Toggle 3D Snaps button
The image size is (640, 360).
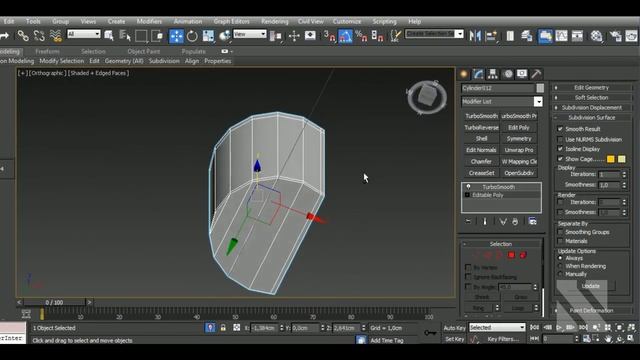(329, 36)
